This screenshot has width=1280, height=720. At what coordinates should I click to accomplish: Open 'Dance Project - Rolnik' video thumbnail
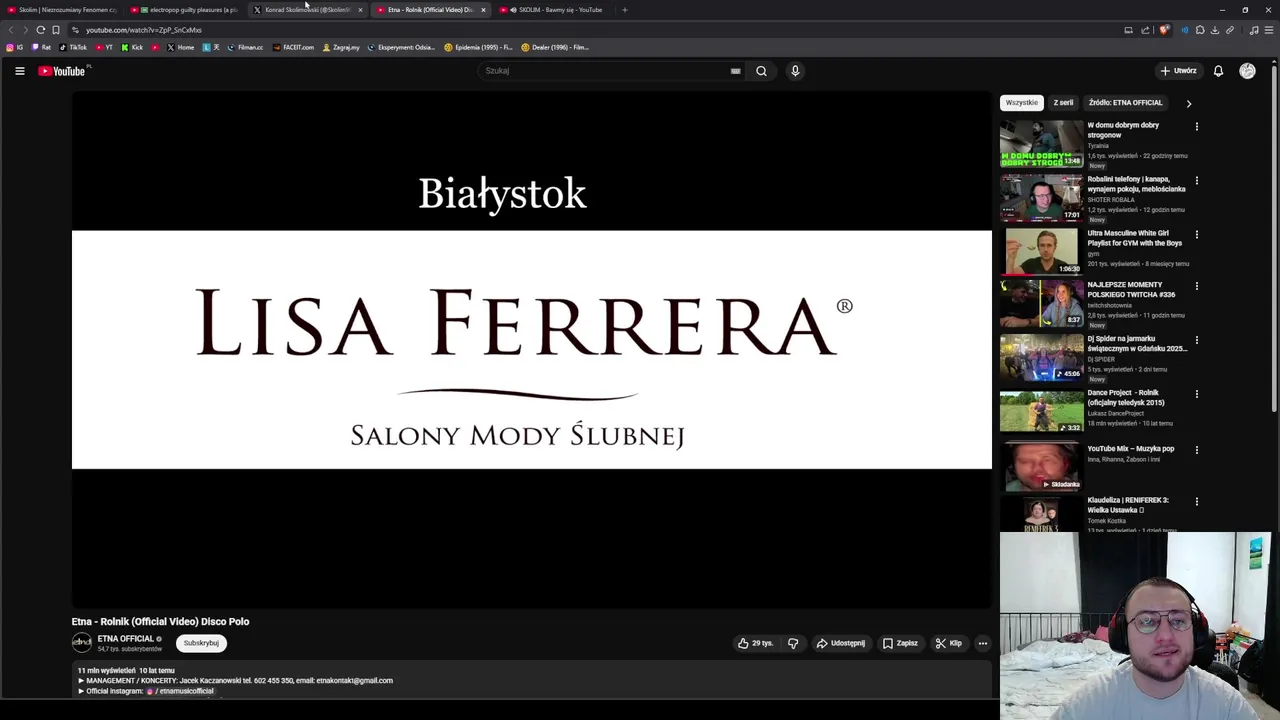1041,412
